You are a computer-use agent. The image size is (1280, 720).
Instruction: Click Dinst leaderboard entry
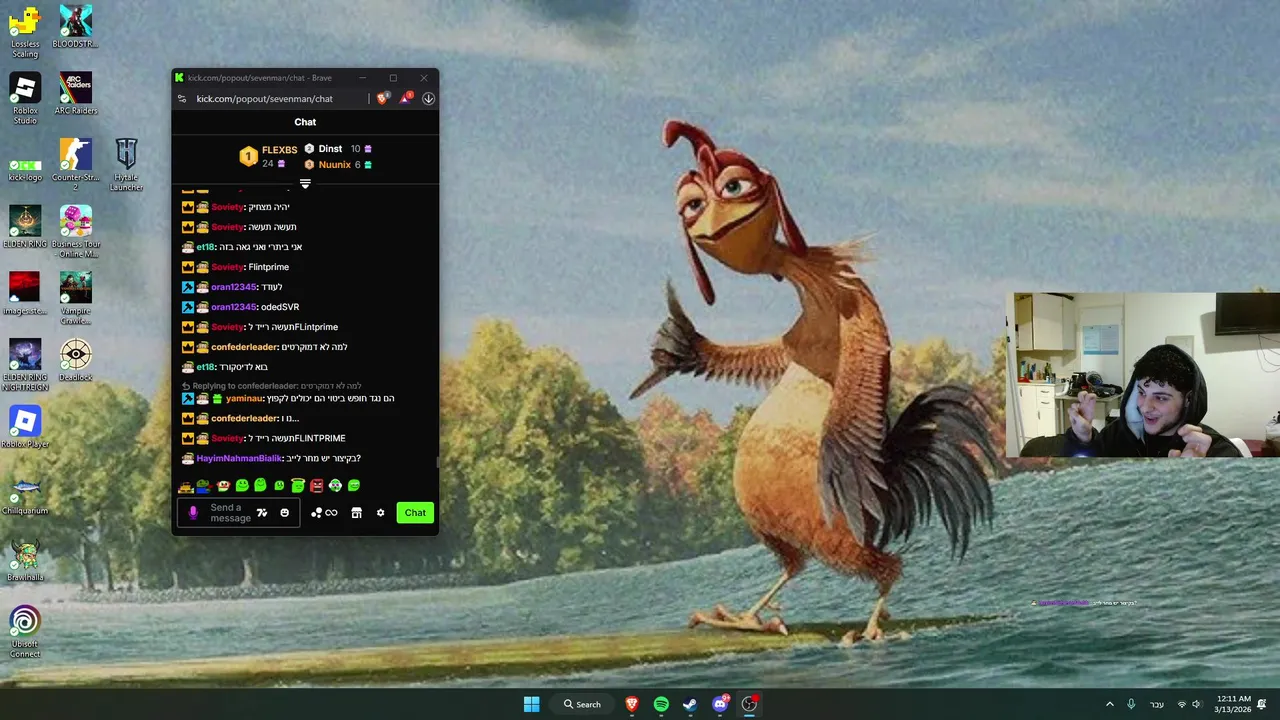tap(338, 149)
